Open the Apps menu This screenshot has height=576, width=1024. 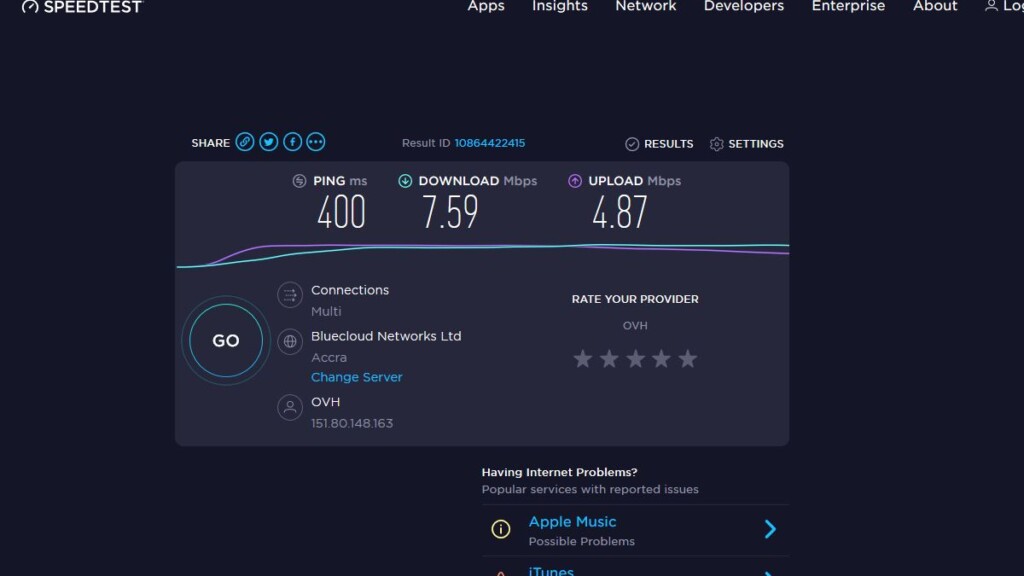486,6
